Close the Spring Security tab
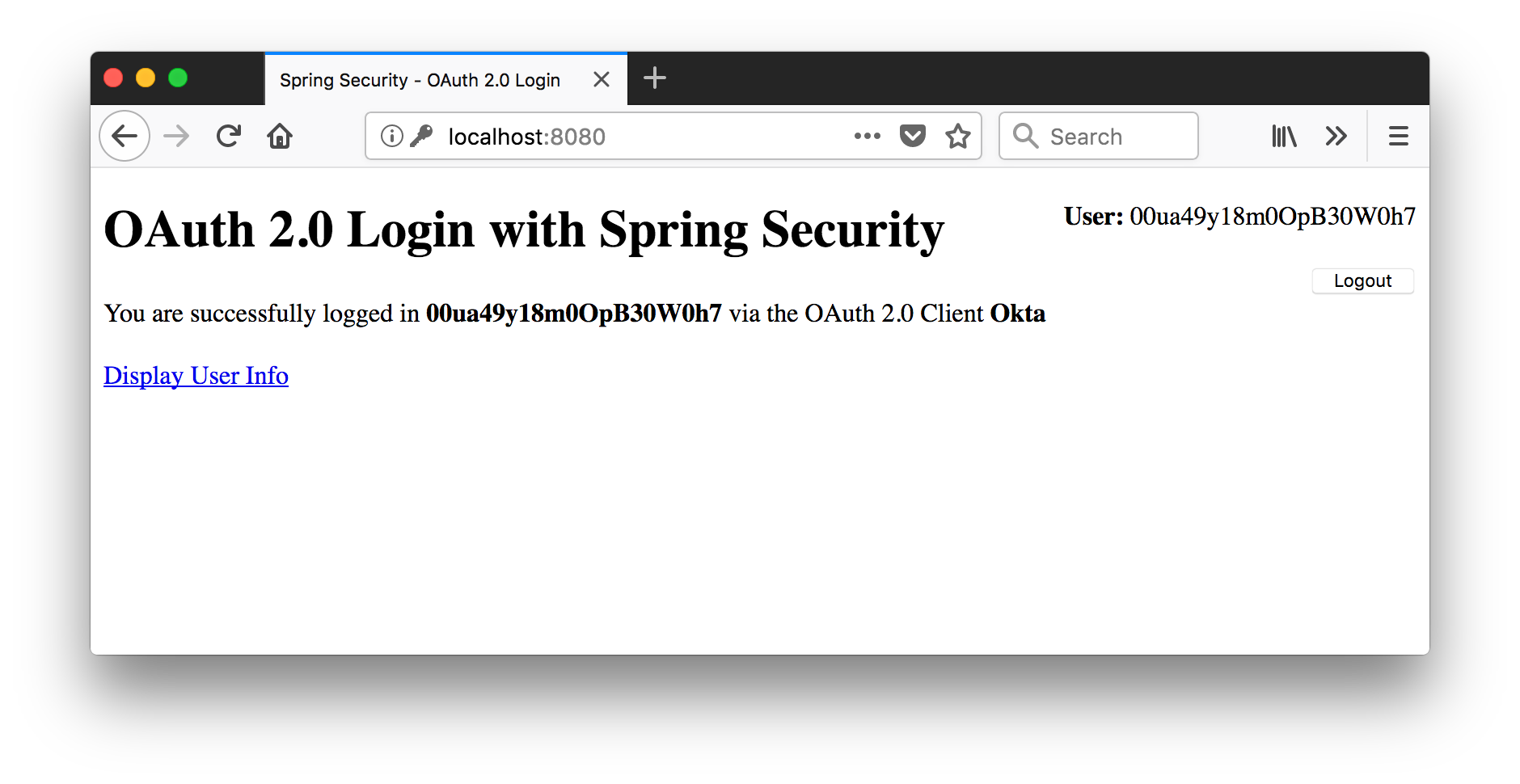Screen dimensions: 1520x784 point(602,79)
